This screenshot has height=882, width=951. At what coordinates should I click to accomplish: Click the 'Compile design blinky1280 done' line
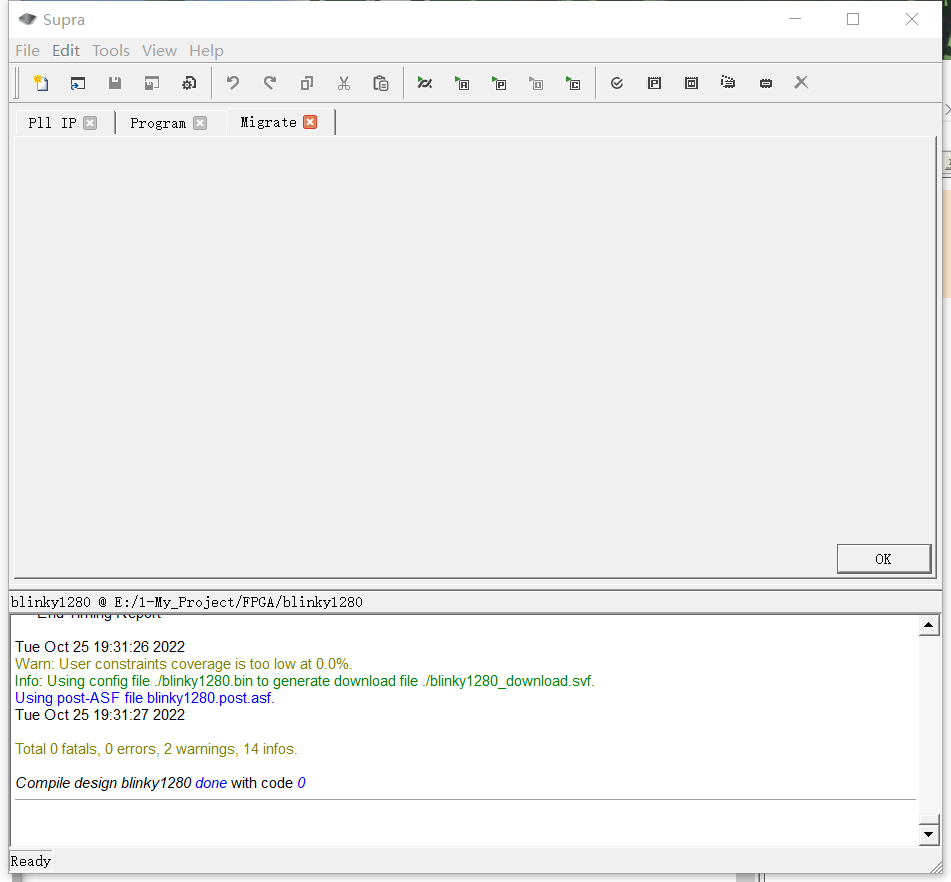point(161,783)
